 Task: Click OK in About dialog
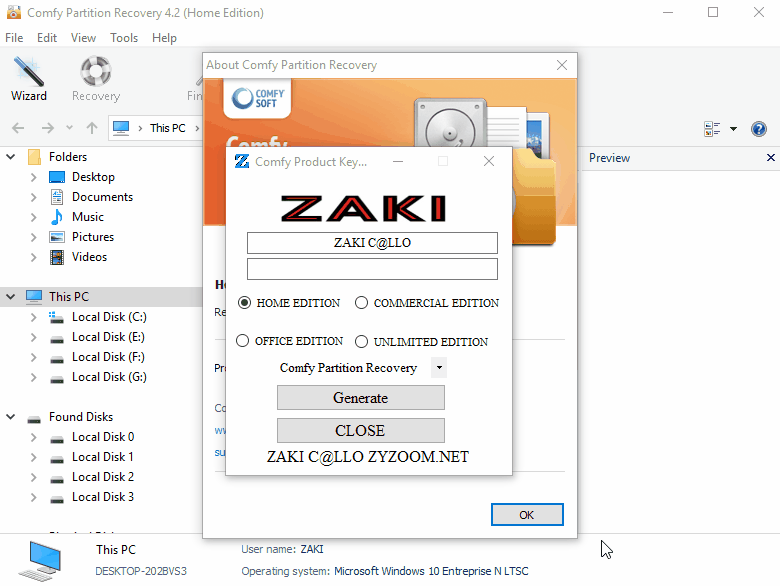pyautogui.click(x=527, y=514)
